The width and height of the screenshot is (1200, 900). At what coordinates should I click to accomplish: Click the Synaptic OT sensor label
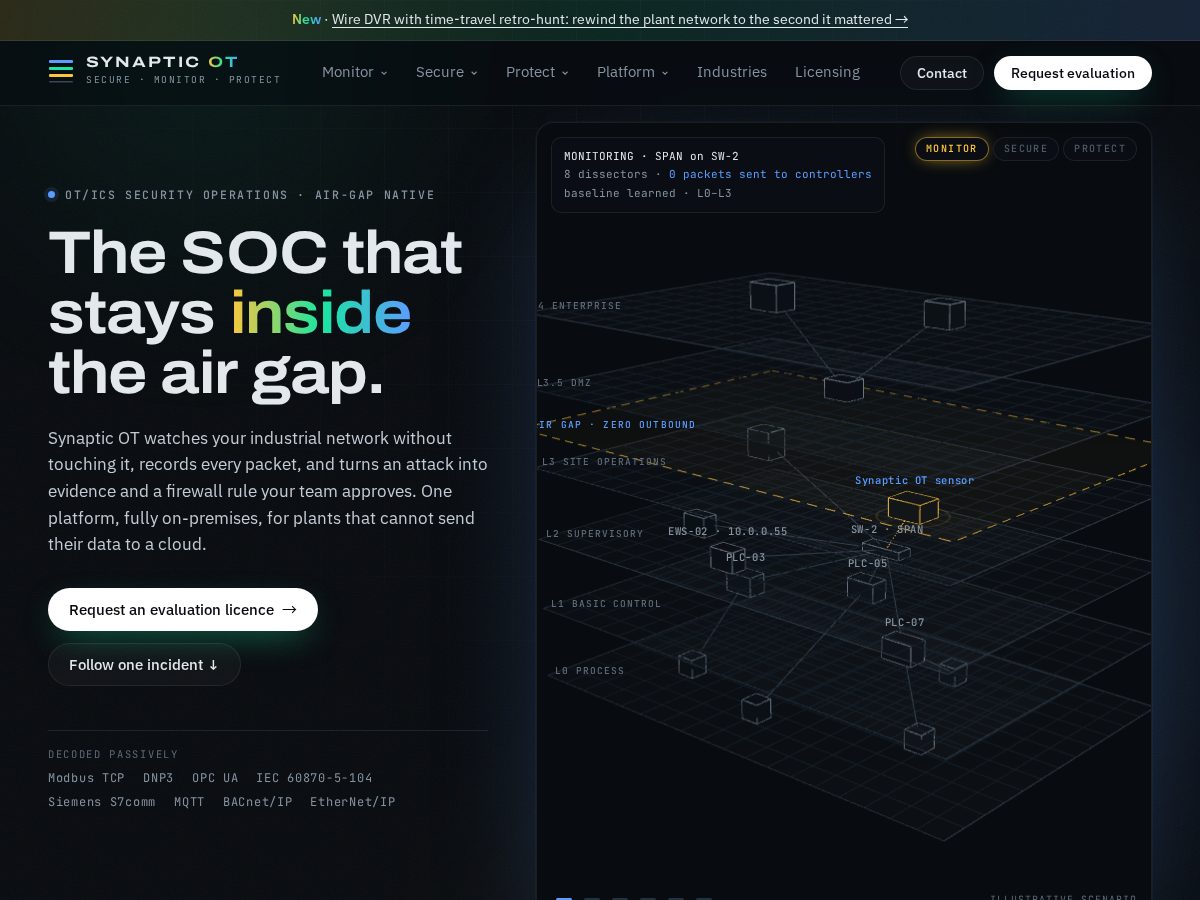tap(914, 481)
